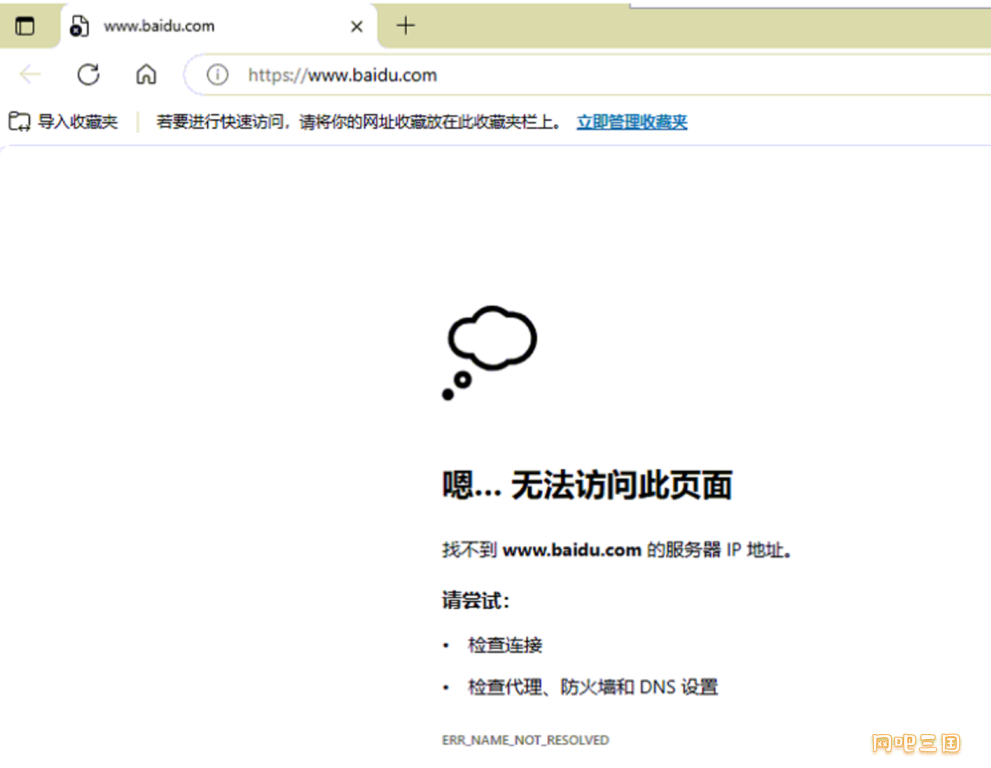The width and height of the screenshot is (991, 768).
Task: Click the 检查代理、防火墙和 DNS 设置 suggestion
Action: click(593, 687)
